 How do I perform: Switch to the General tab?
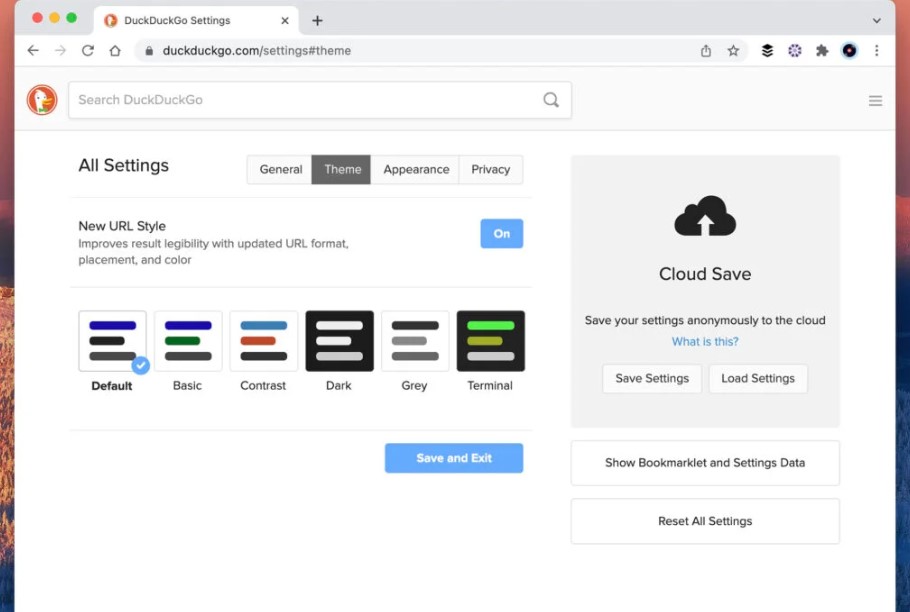(280, 169)
